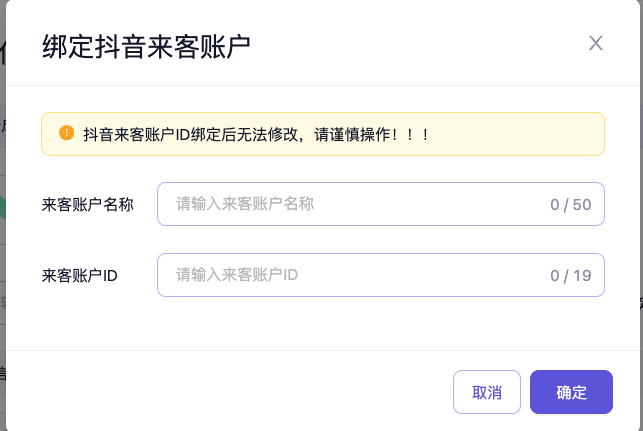Click placeholder text 请输入来客账户名称
Image resolution: width=643 pixels, height=431 pixels.
click(x=245, y=204)
